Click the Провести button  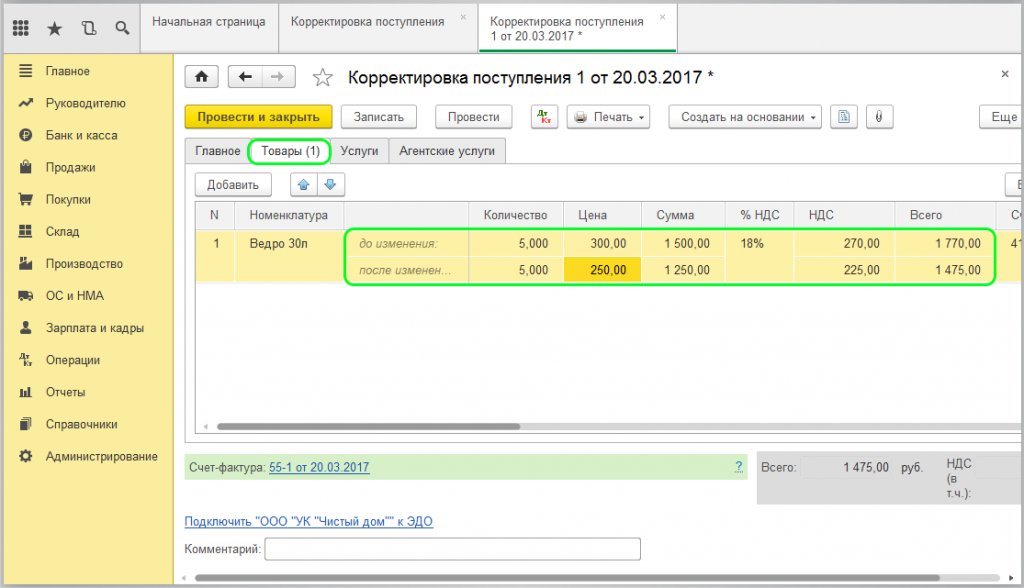[x=473, y=117]
